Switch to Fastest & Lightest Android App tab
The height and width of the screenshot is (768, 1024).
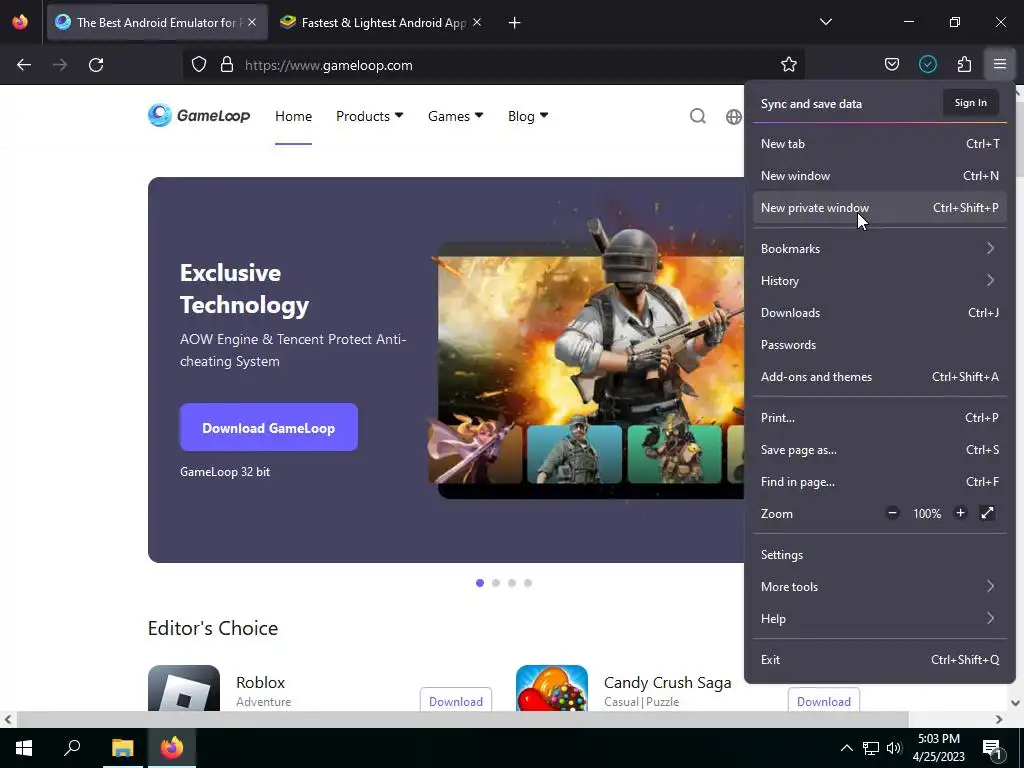tap(381, 22)
